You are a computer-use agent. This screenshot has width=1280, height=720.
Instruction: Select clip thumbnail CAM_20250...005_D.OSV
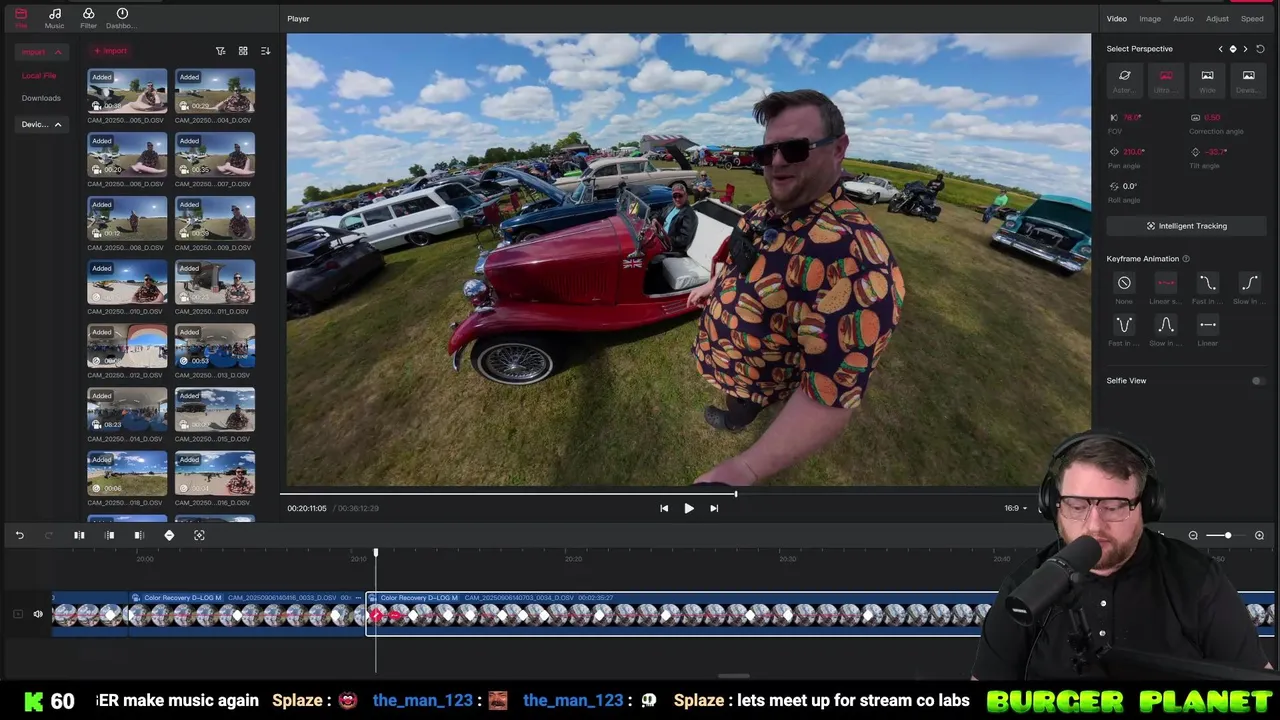click(127, 92)
